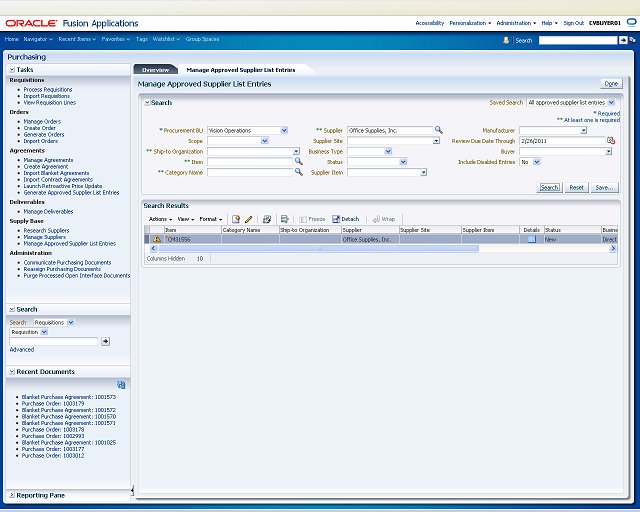The height and width of the screenshot is (512, 640).
Task: Open the Supplier Site dropdown
Action: [x=436, y=141]
